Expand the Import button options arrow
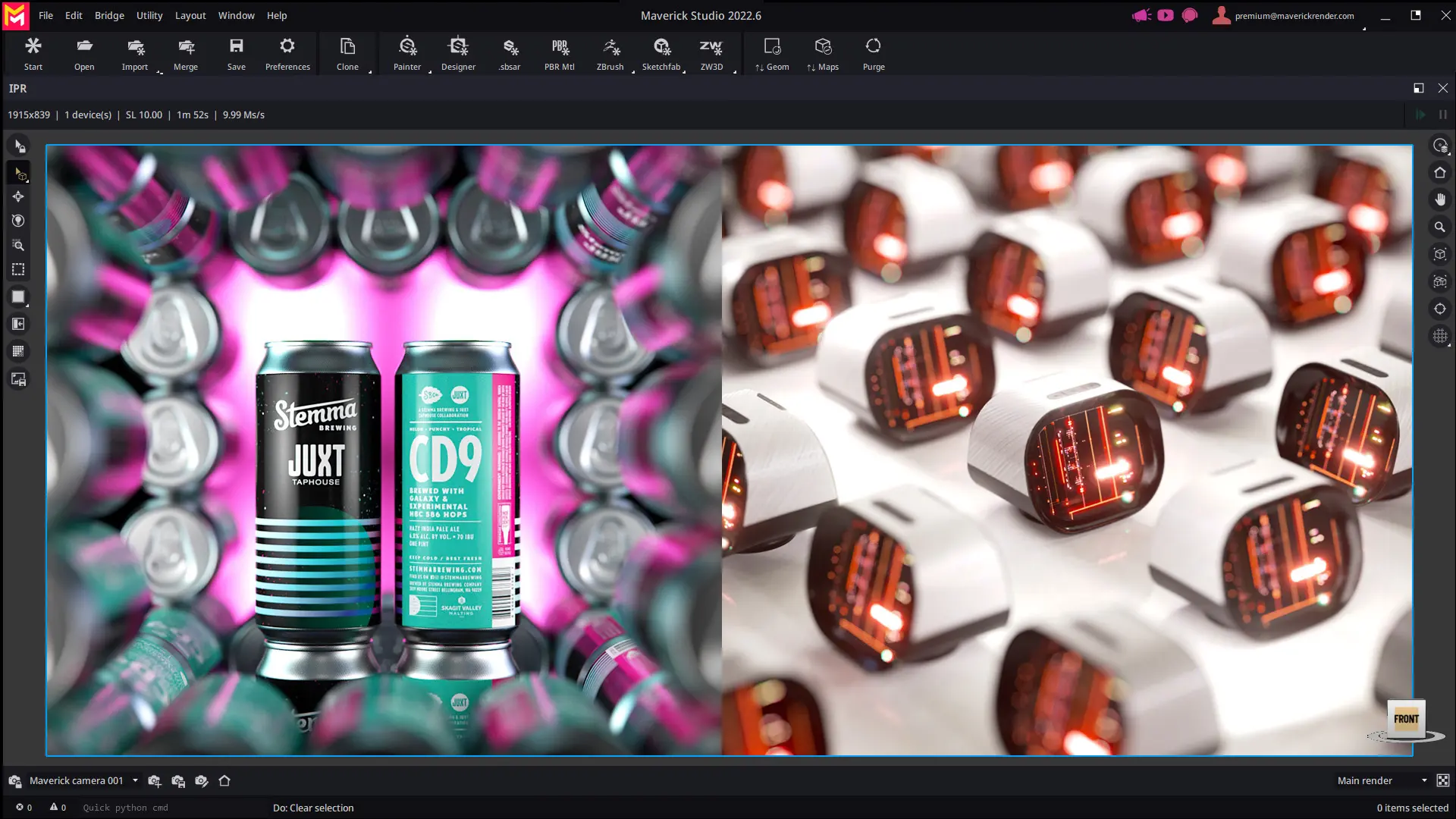Screen dimensions: 1456x819 [160, 72]
